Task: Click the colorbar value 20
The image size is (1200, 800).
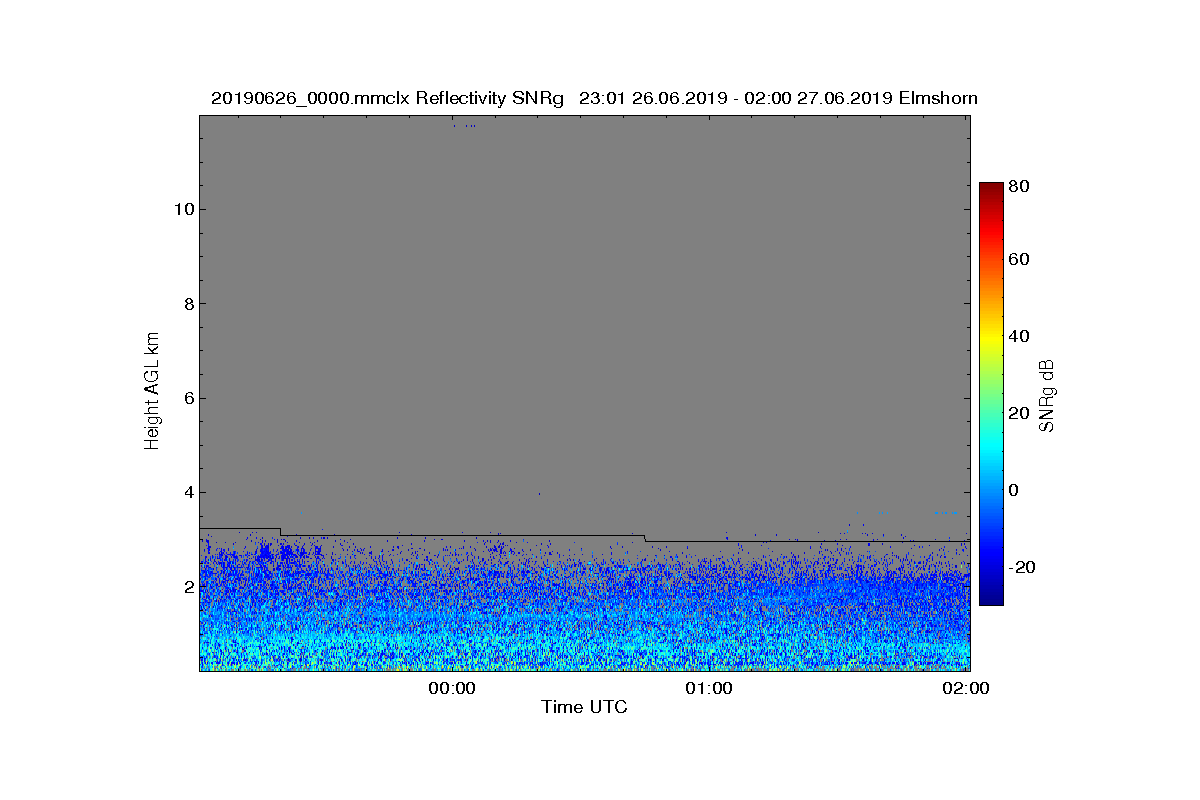Action: click(x=1019, y=413)
